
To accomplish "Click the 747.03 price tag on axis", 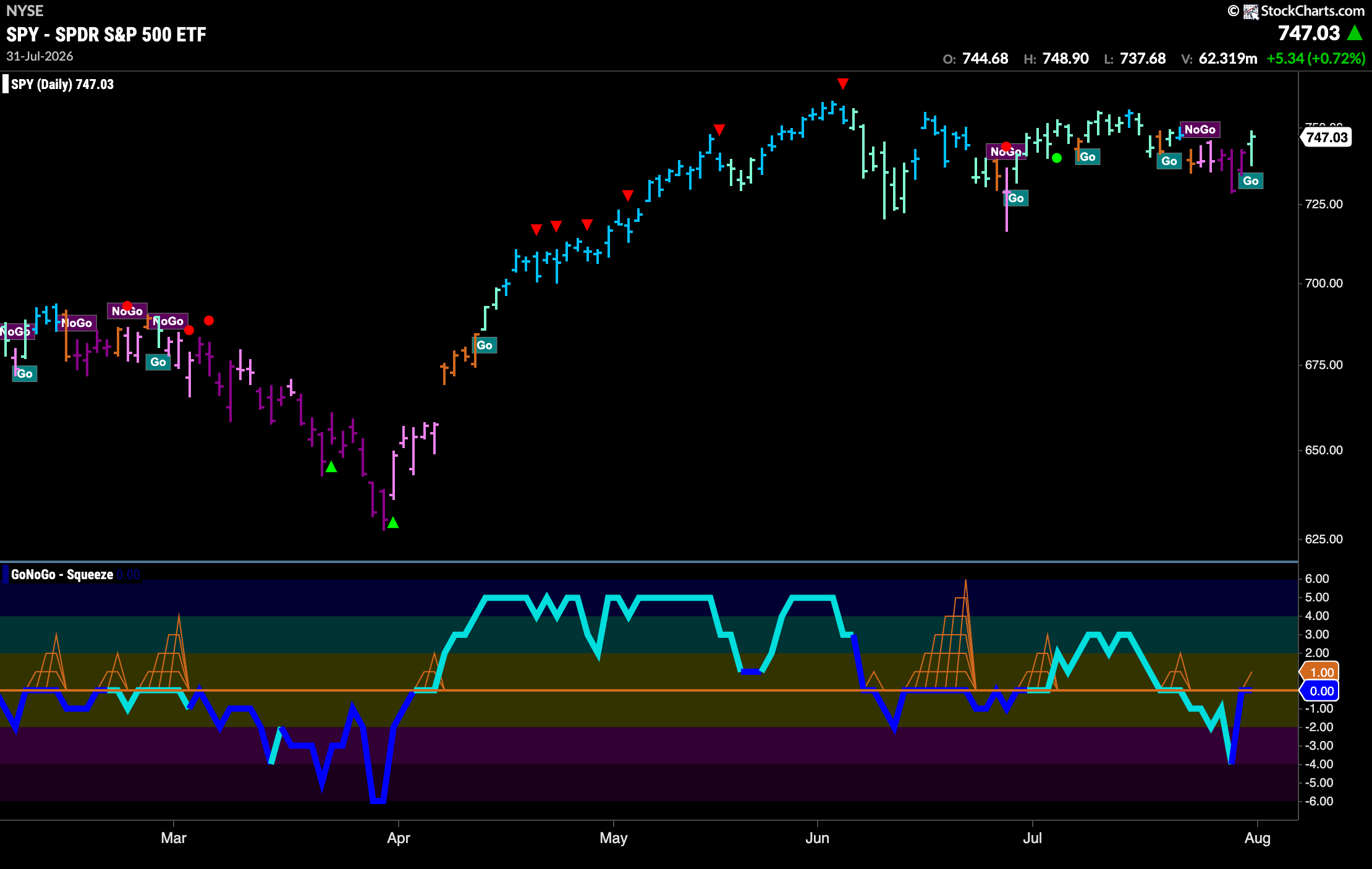I will click(1326, 137).
